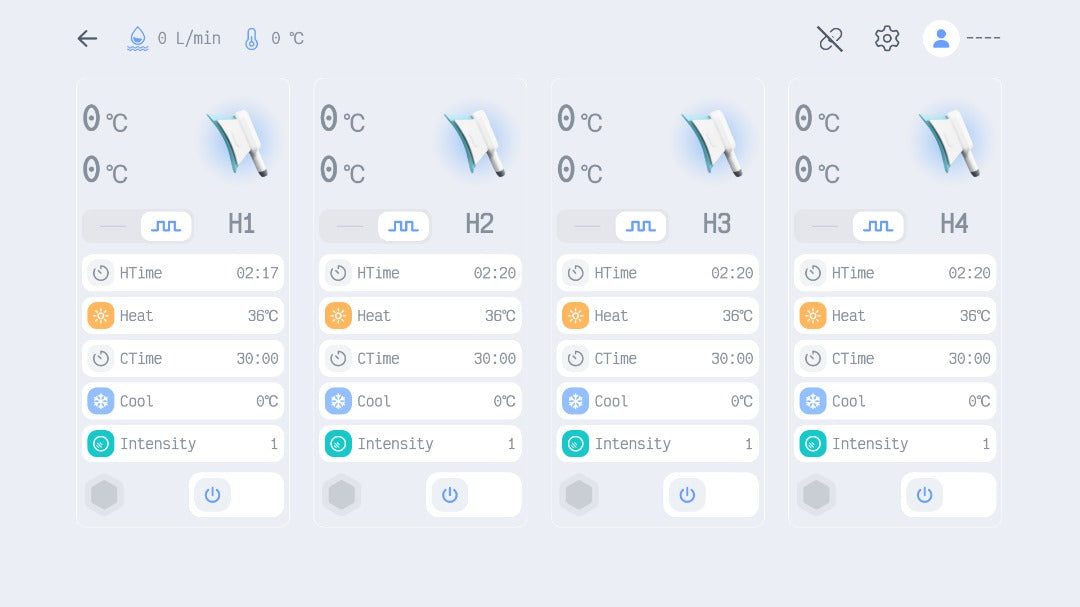Viewport: 1080px width, 607px height.
Task: Click the water flow rate droplet icon
Action: coord(137,39)
